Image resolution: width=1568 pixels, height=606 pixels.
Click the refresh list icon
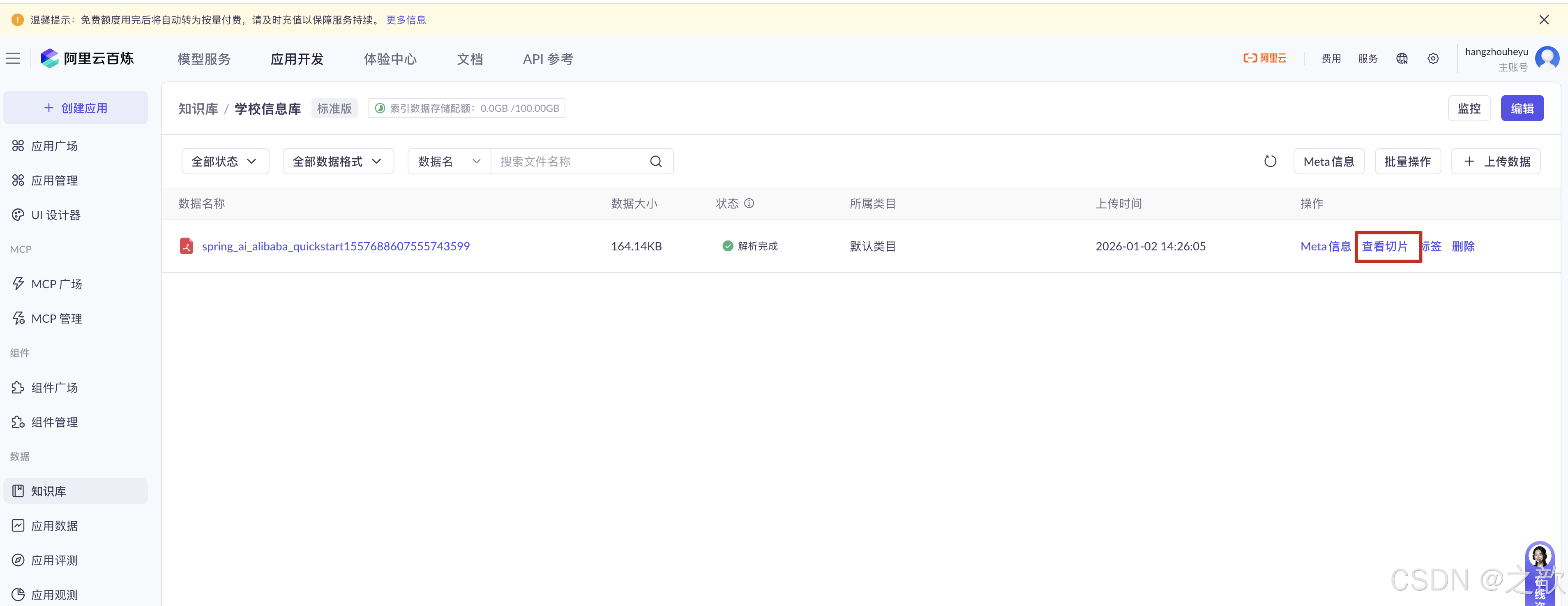click(1270, 162)
